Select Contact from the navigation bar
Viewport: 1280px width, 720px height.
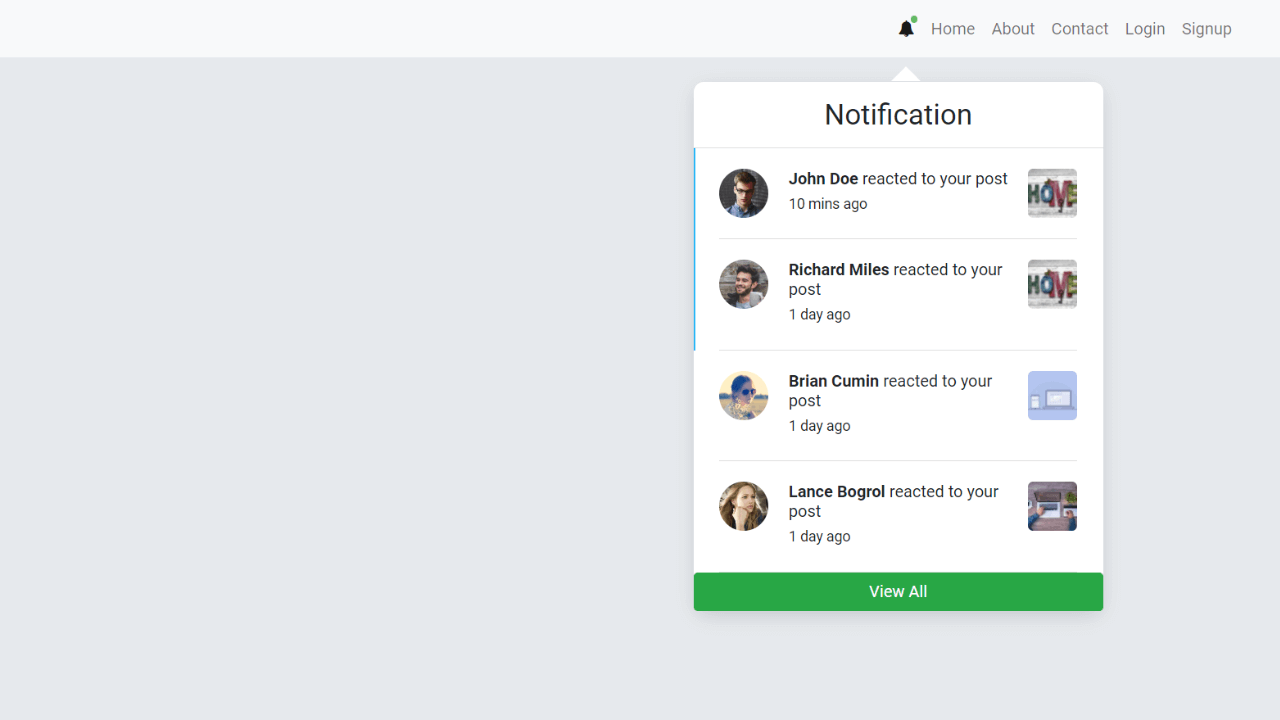1079,29
